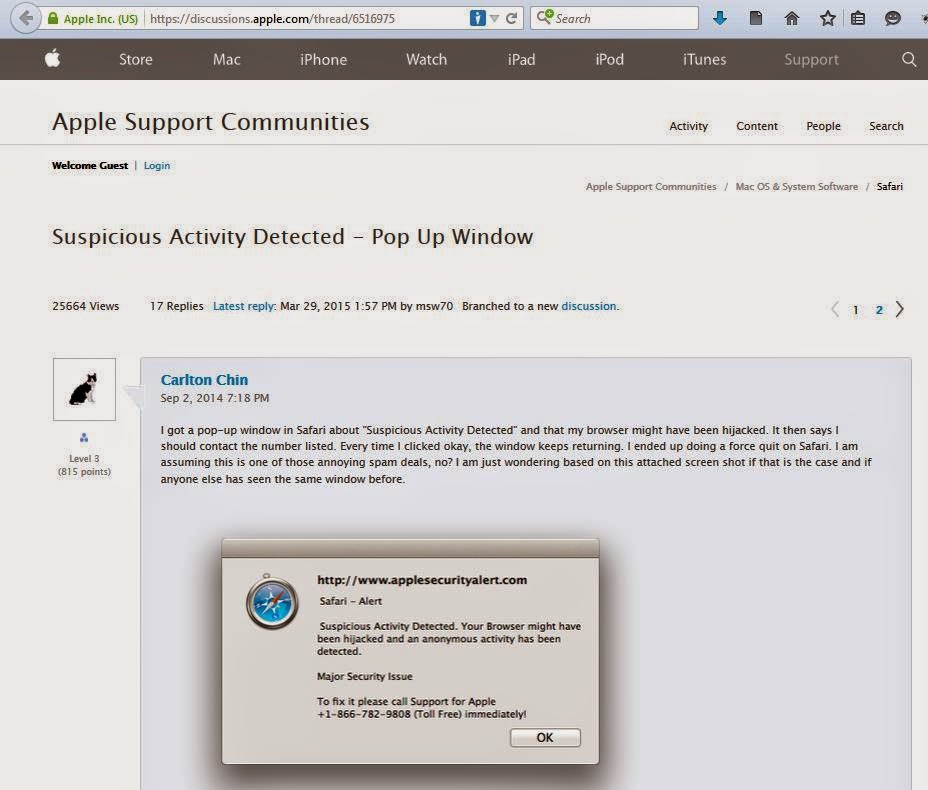This screenshot has height=790, width=928.
Task: Click the browser back arrow button
Action: tap(25, 18)
